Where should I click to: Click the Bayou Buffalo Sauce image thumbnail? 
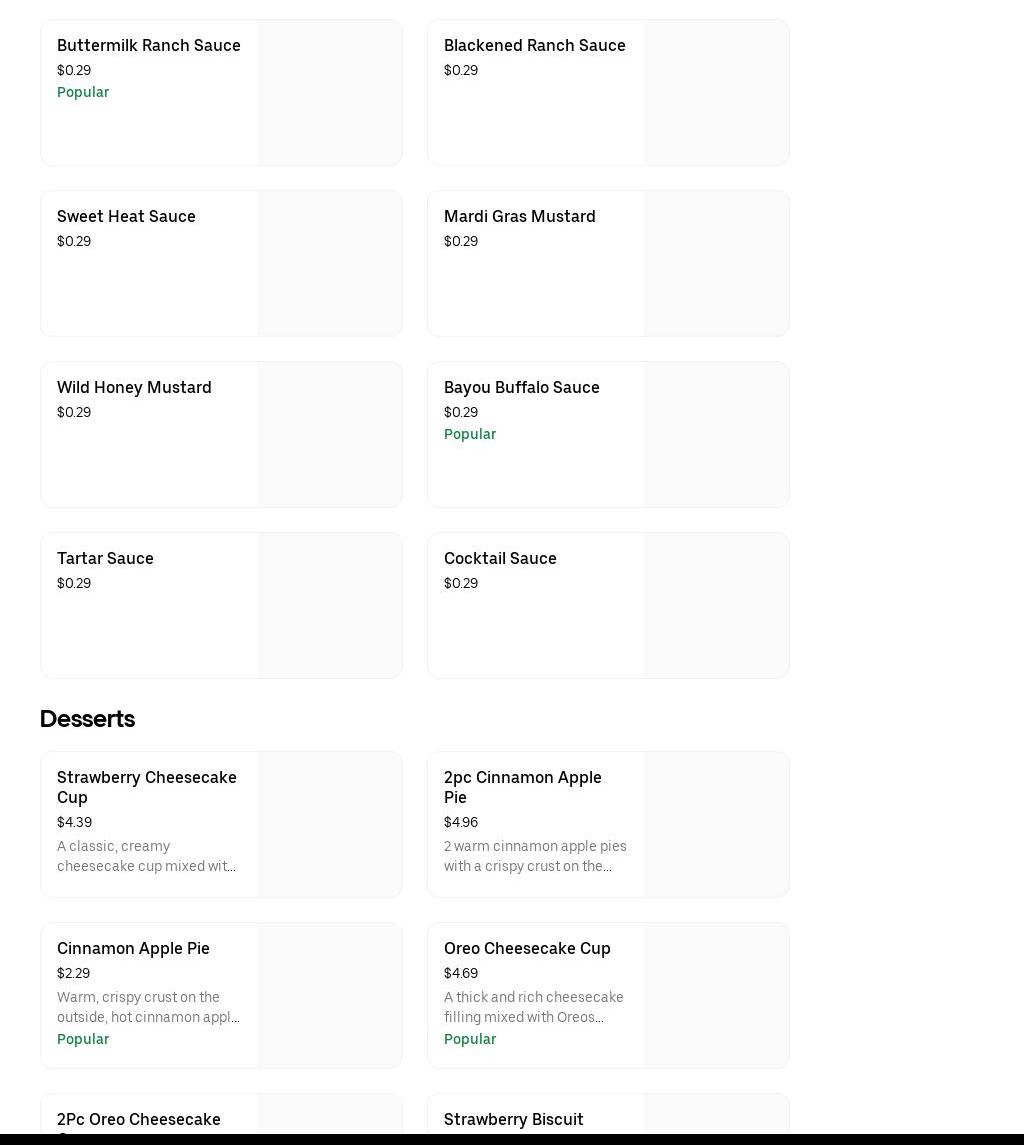[x=716, y=435]
